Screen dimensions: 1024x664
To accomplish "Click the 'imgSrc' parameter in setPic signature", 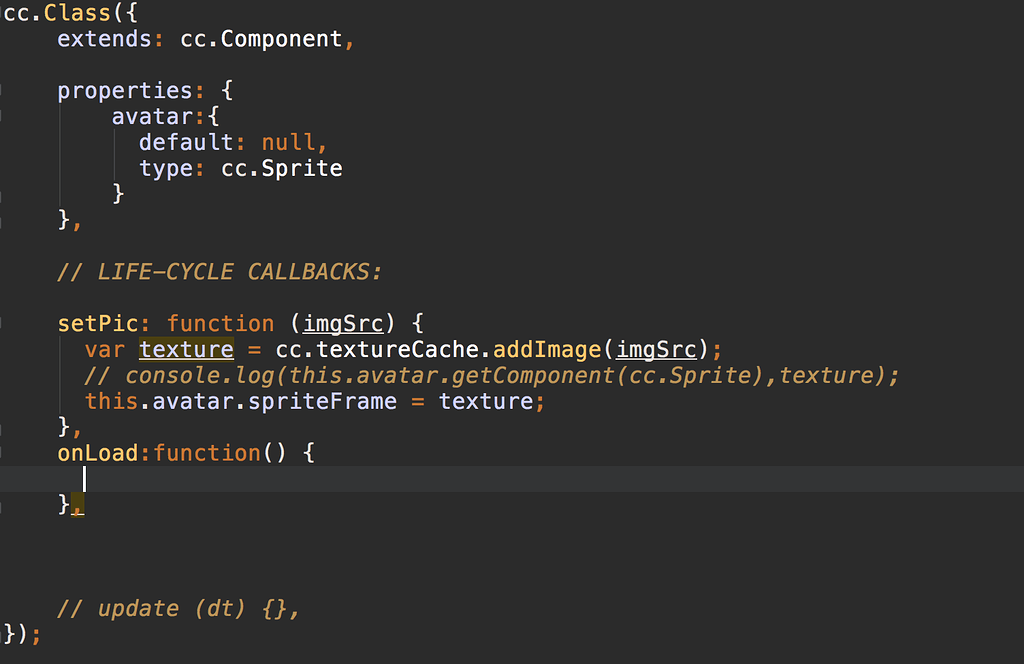I will click(x=343, y=324).
